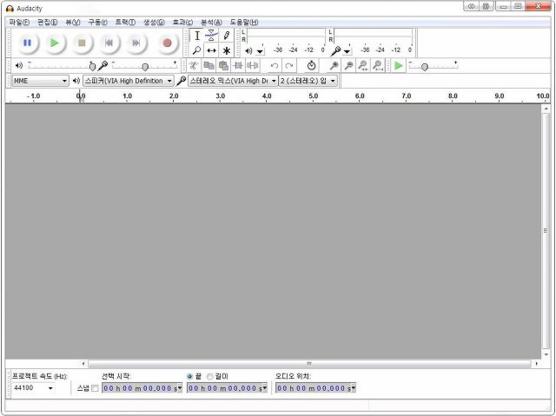Click the selection end time field
The width and height of the screenshot is (556, 416).
point(227,388)
